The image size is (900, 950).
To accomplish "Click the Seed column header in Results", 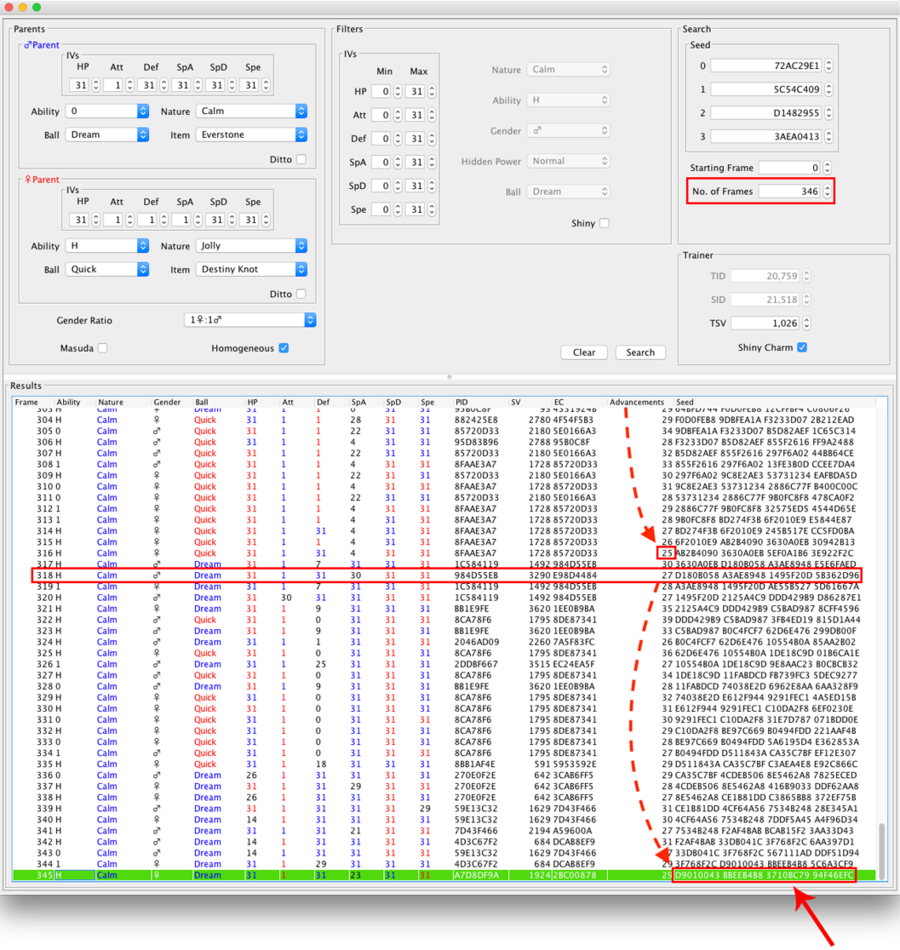I will (685, 402).
